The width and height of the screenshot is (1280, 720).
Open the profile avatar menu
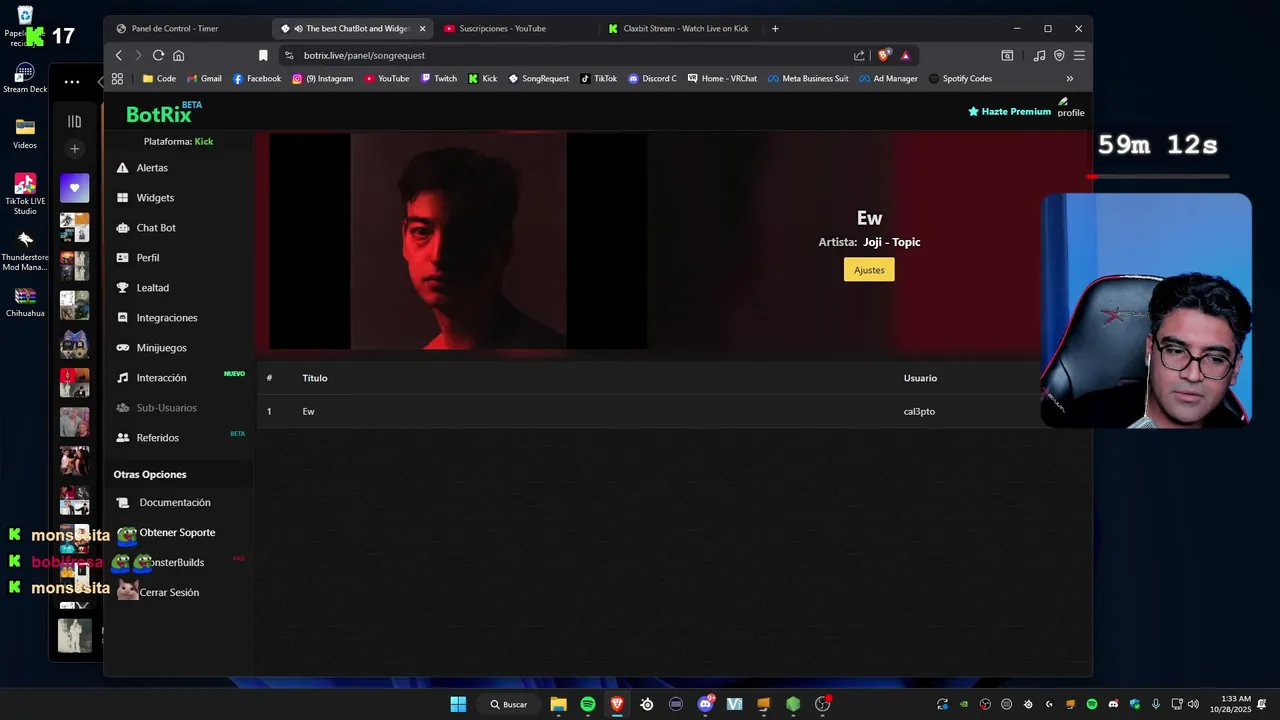[x=1070, y=107]
